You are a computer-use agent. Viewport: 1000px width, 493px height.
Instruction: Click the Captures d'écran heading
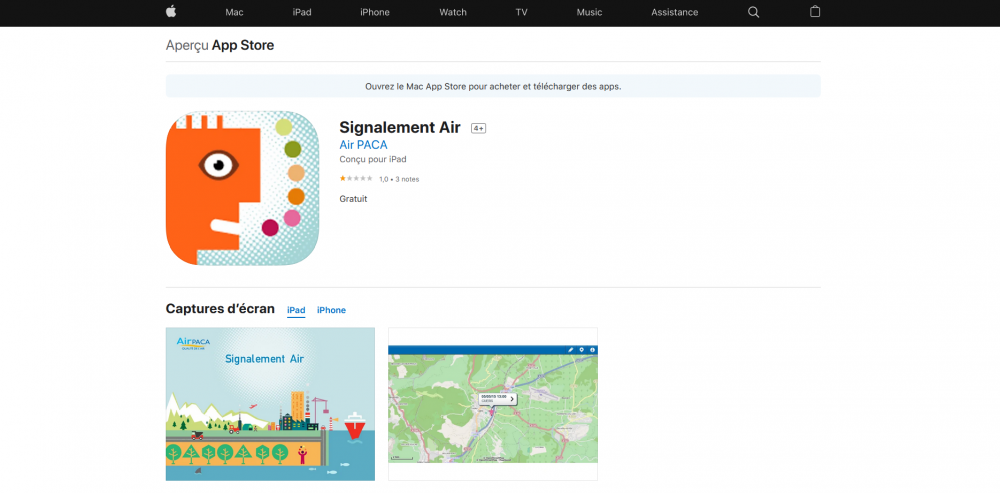220,309
